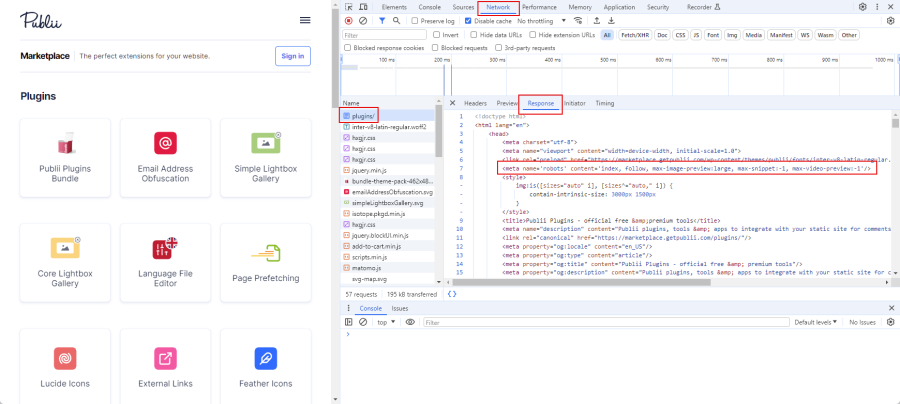Click the network Filter input field
This screenshot has width=900, height=404.
pos(384,35)
